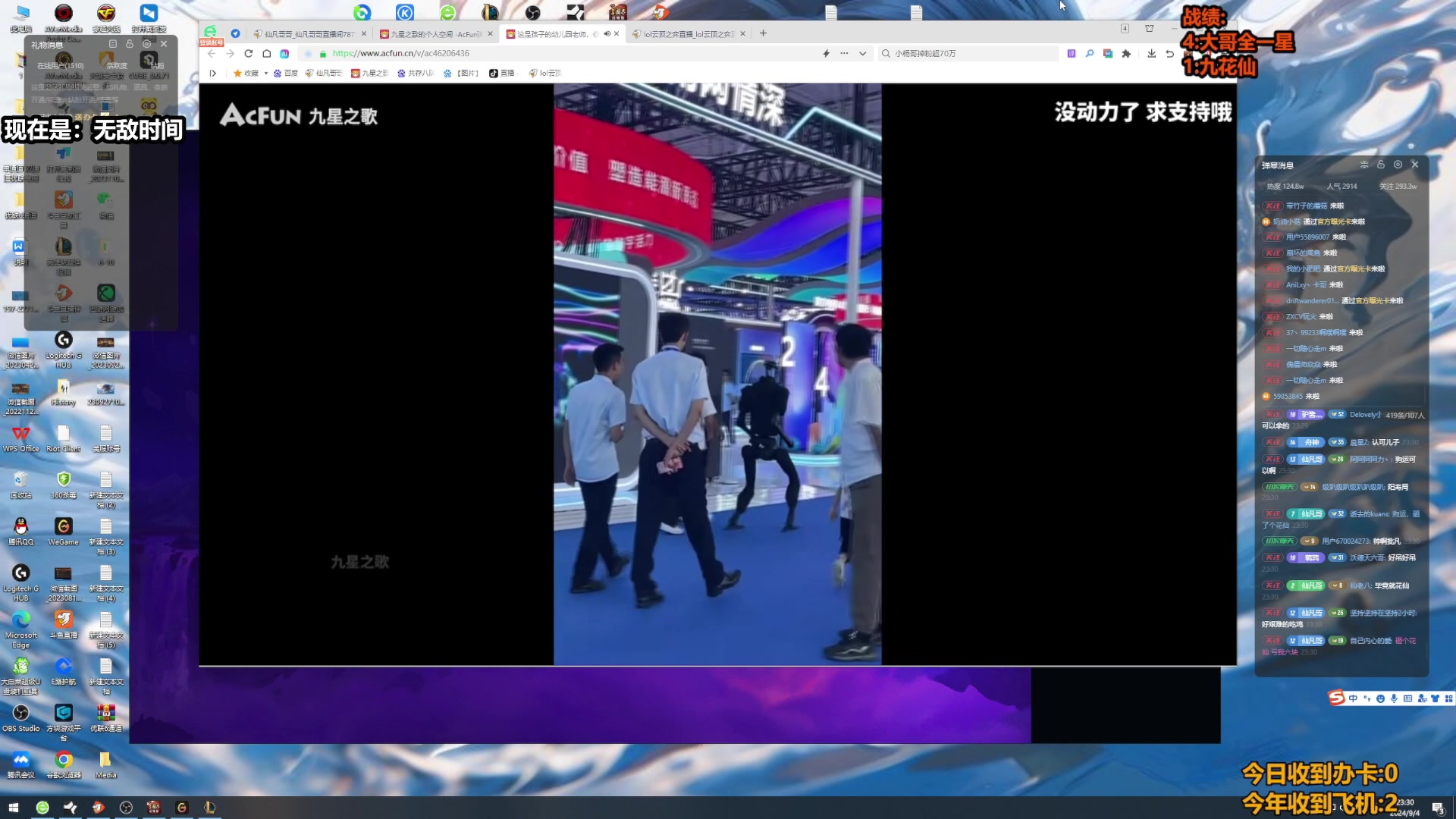Go forward in browser history

tap(230, 54)
